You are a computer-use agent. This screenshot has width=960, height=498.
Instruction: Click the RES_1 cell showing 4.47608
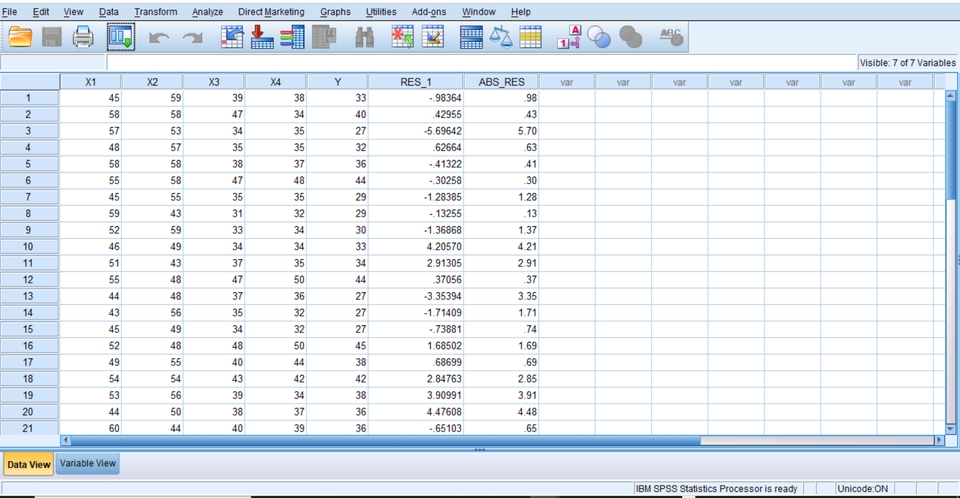click(x=416, y=412)
